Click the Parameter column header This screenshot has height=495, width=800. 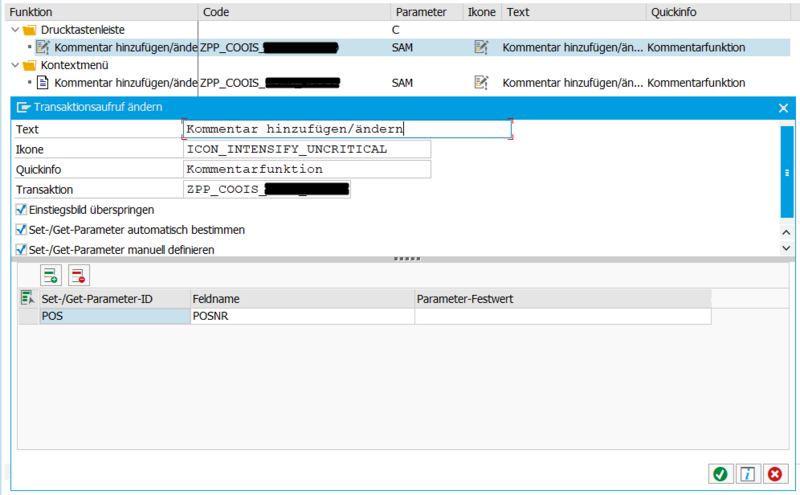coord(427,12)
